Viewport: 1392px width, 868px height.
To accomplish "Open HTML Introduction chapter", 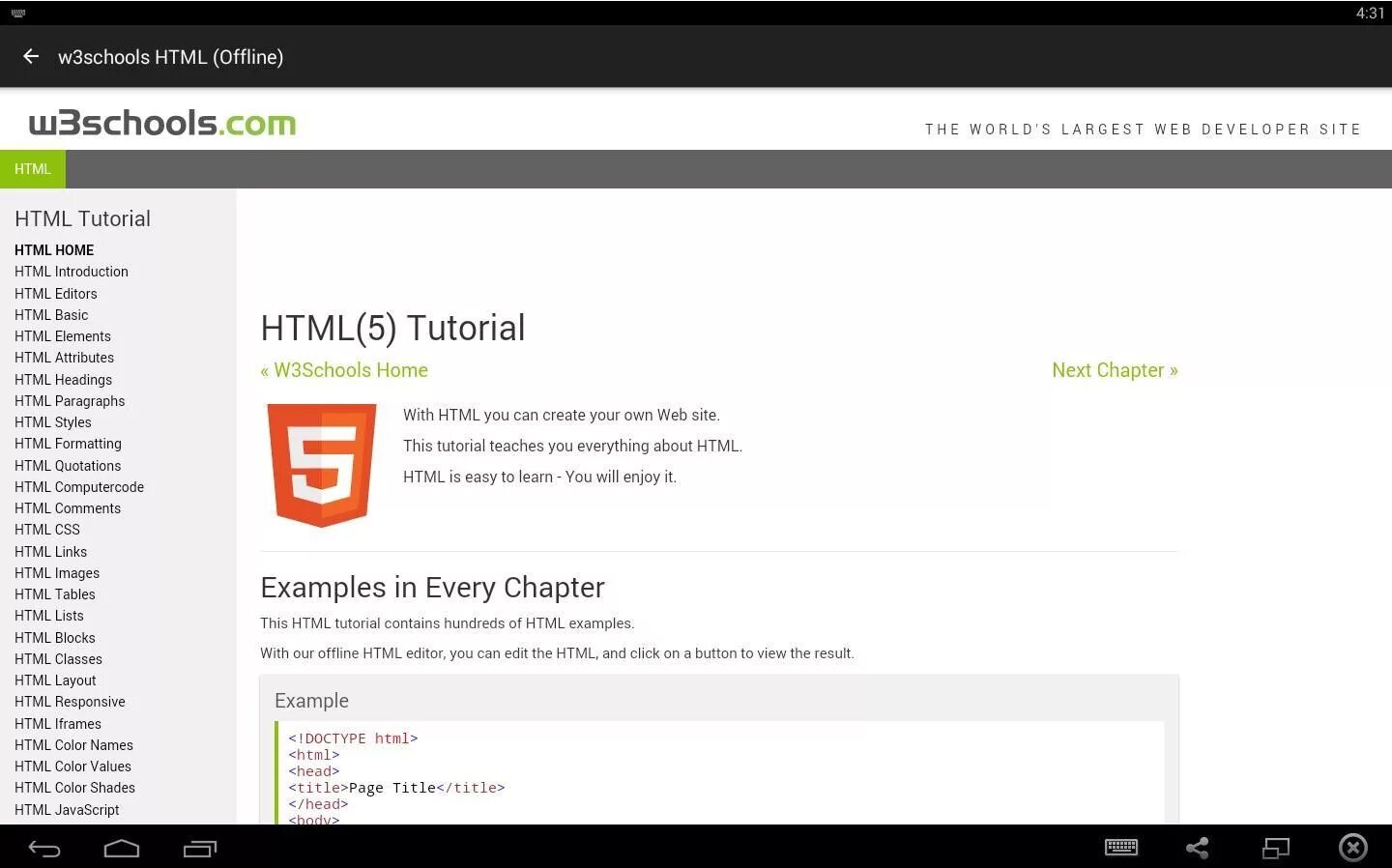I will pyautogui.click(x=72, y=272).
